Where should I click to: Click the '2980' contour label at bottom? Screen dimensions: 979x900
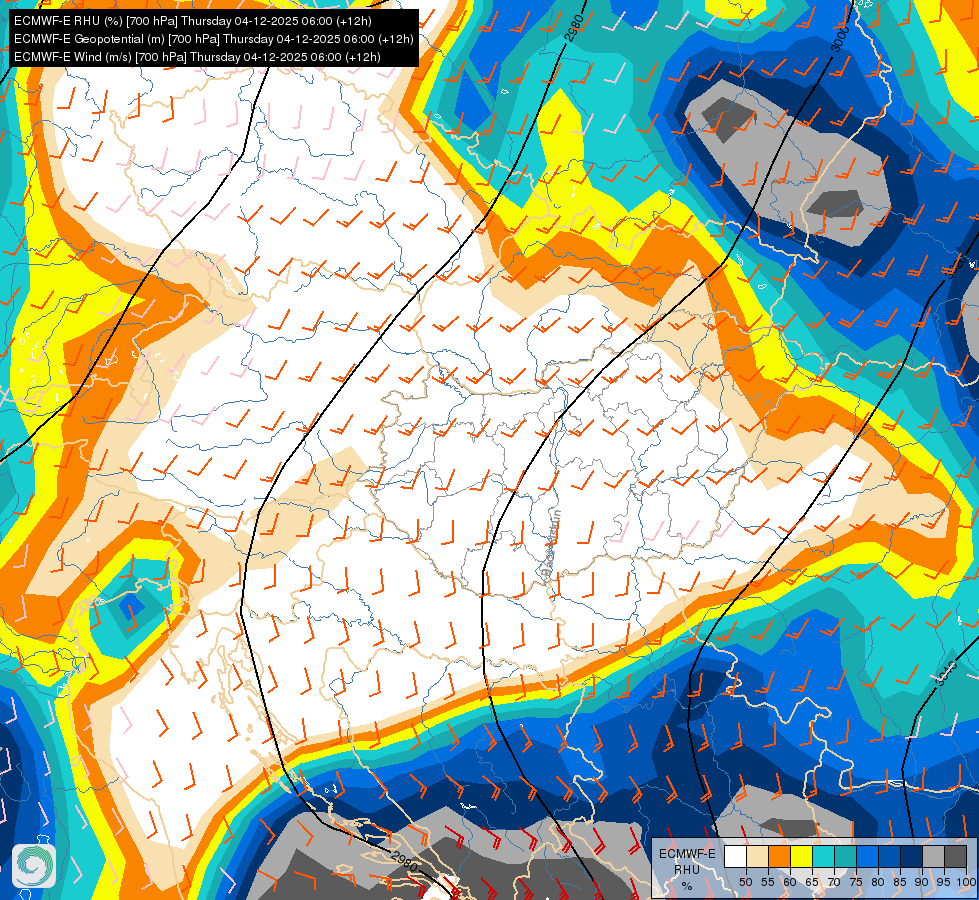click(405, 861)
